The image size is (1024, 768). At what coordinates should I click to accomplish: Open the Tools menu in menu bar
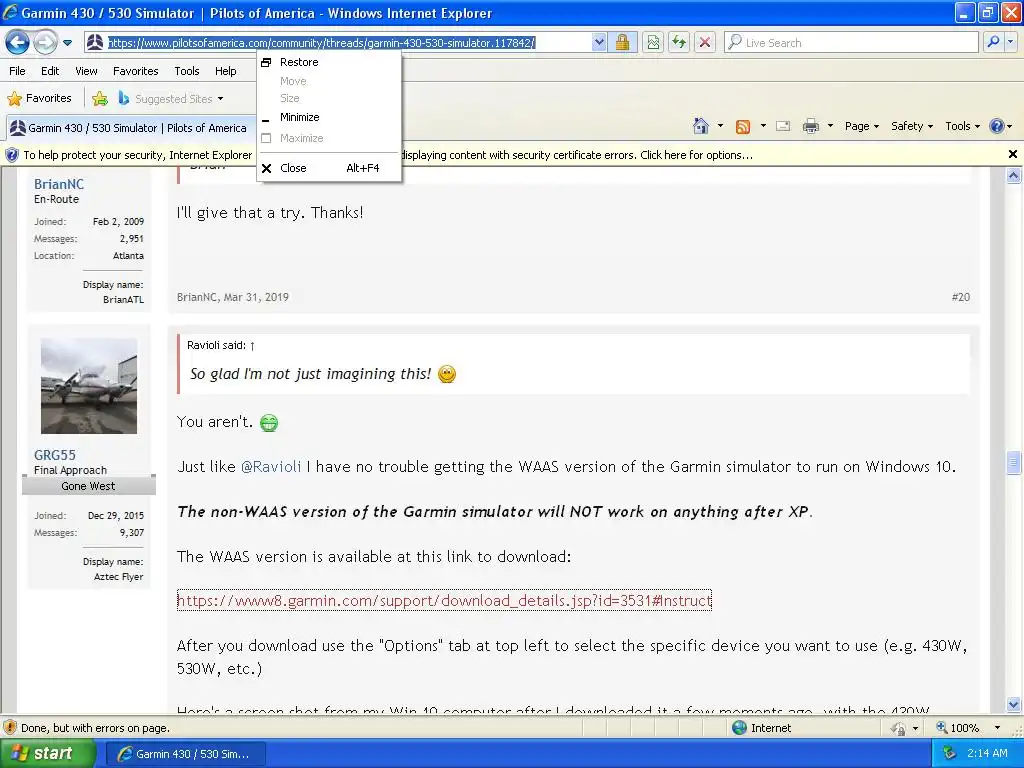coord(187,71)
